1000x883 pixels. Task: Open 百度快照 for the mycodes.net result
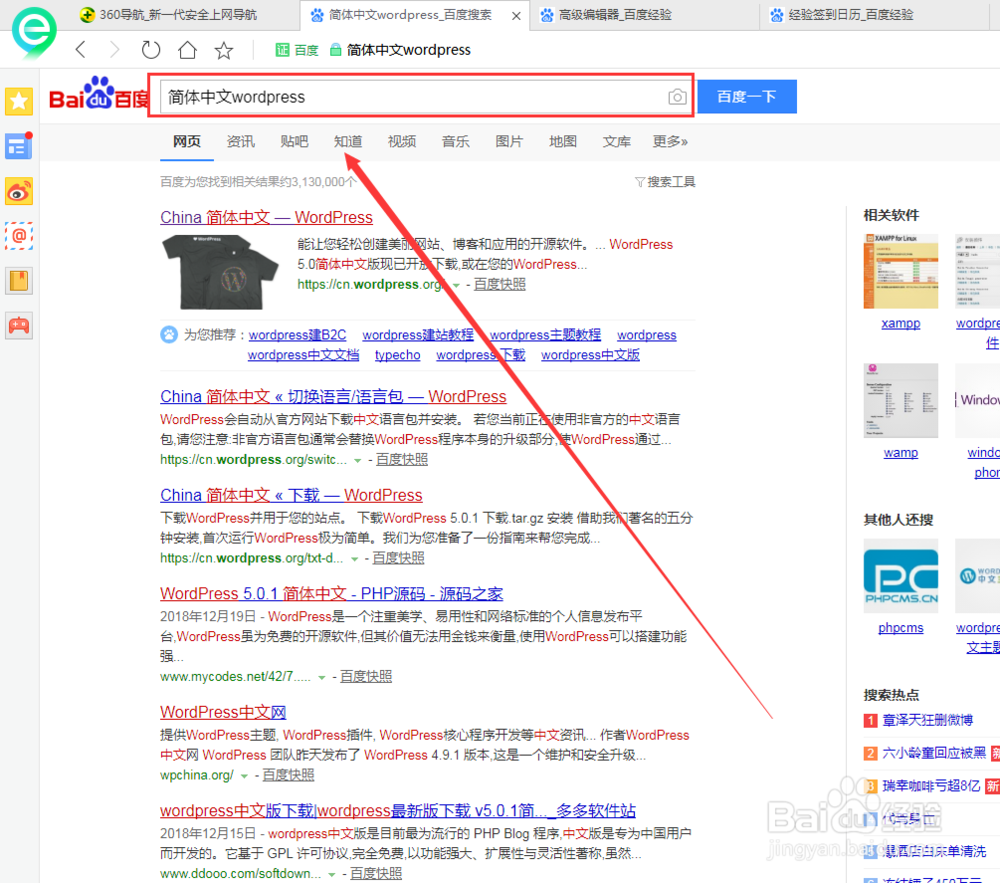pyautogui.click(x=365, y=676)
